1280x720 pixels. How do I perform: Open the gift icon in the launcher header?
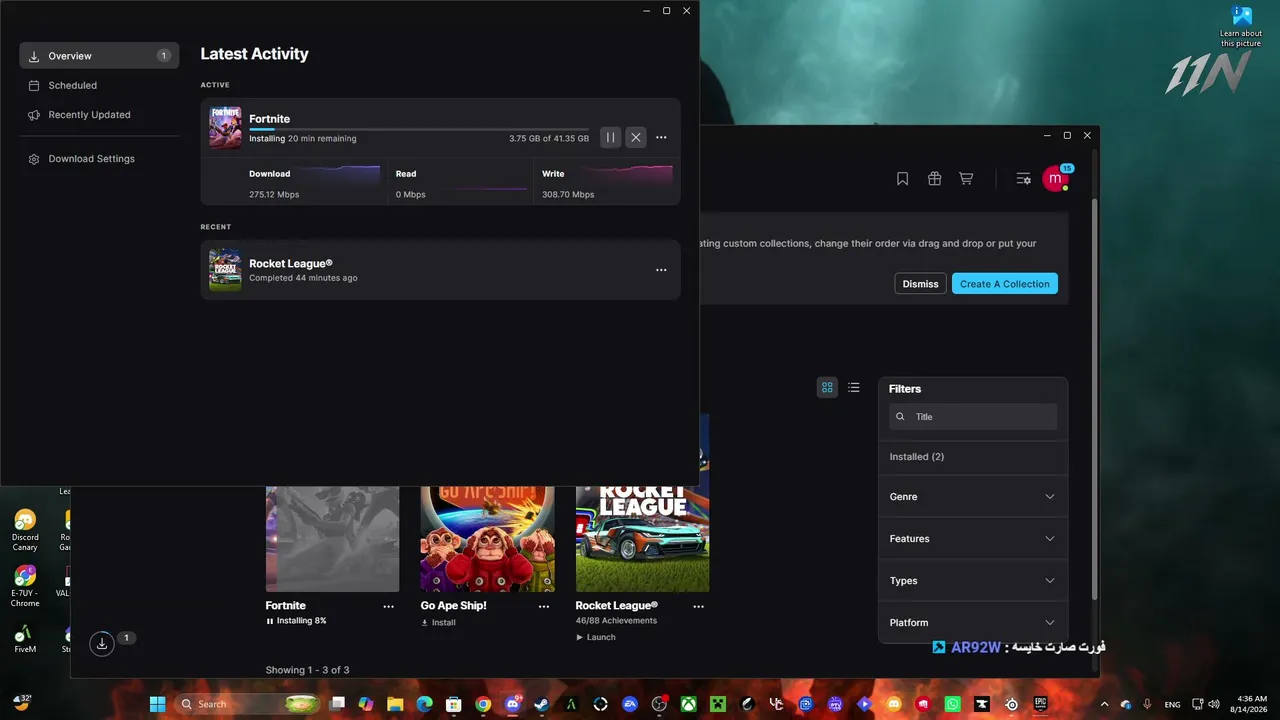934,179
